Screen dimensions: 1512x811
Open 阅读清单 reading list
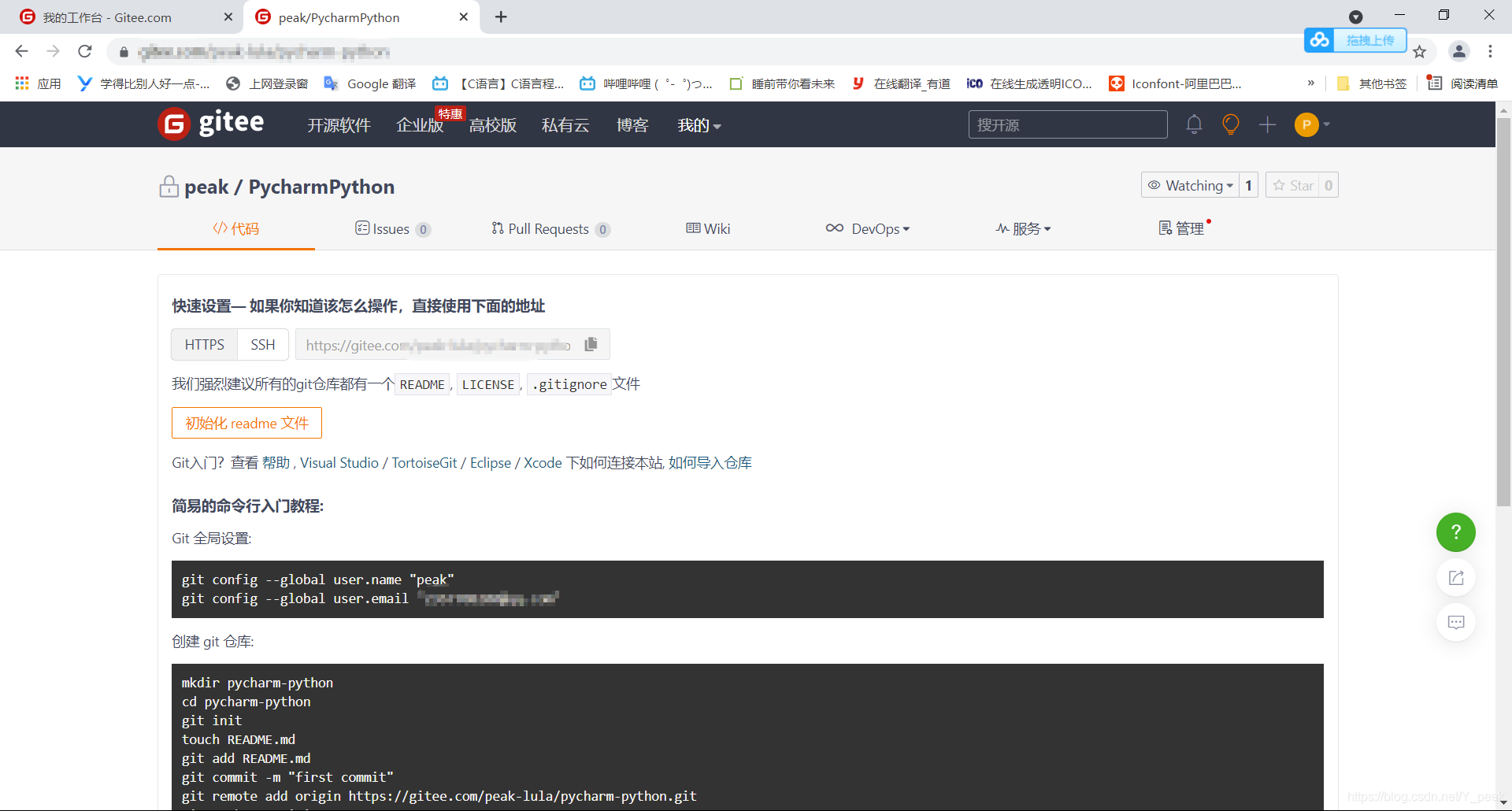pos(1462,83)
